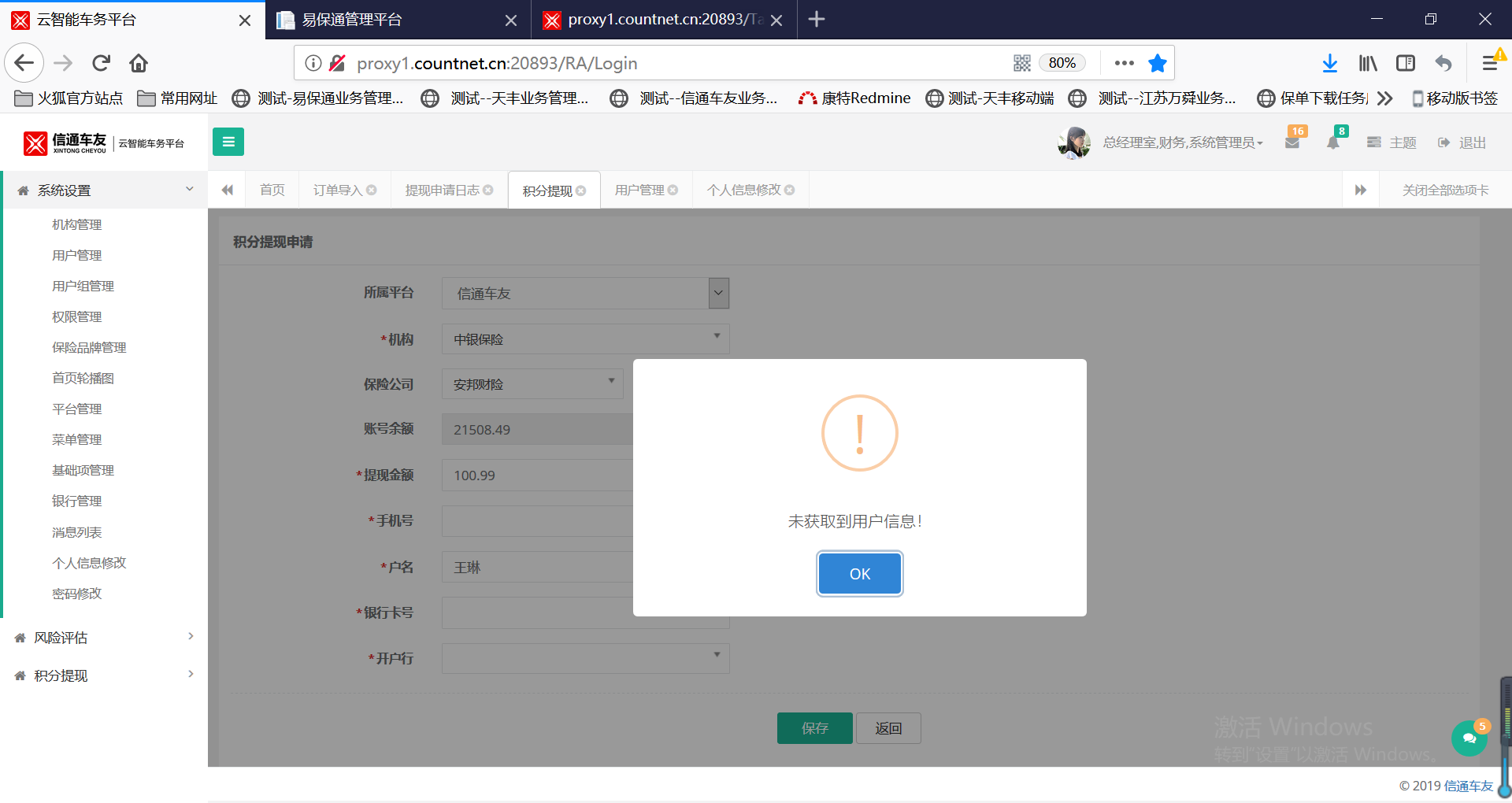Open the 主题 theme option
1512x803 pixels.
point(1392,142)
